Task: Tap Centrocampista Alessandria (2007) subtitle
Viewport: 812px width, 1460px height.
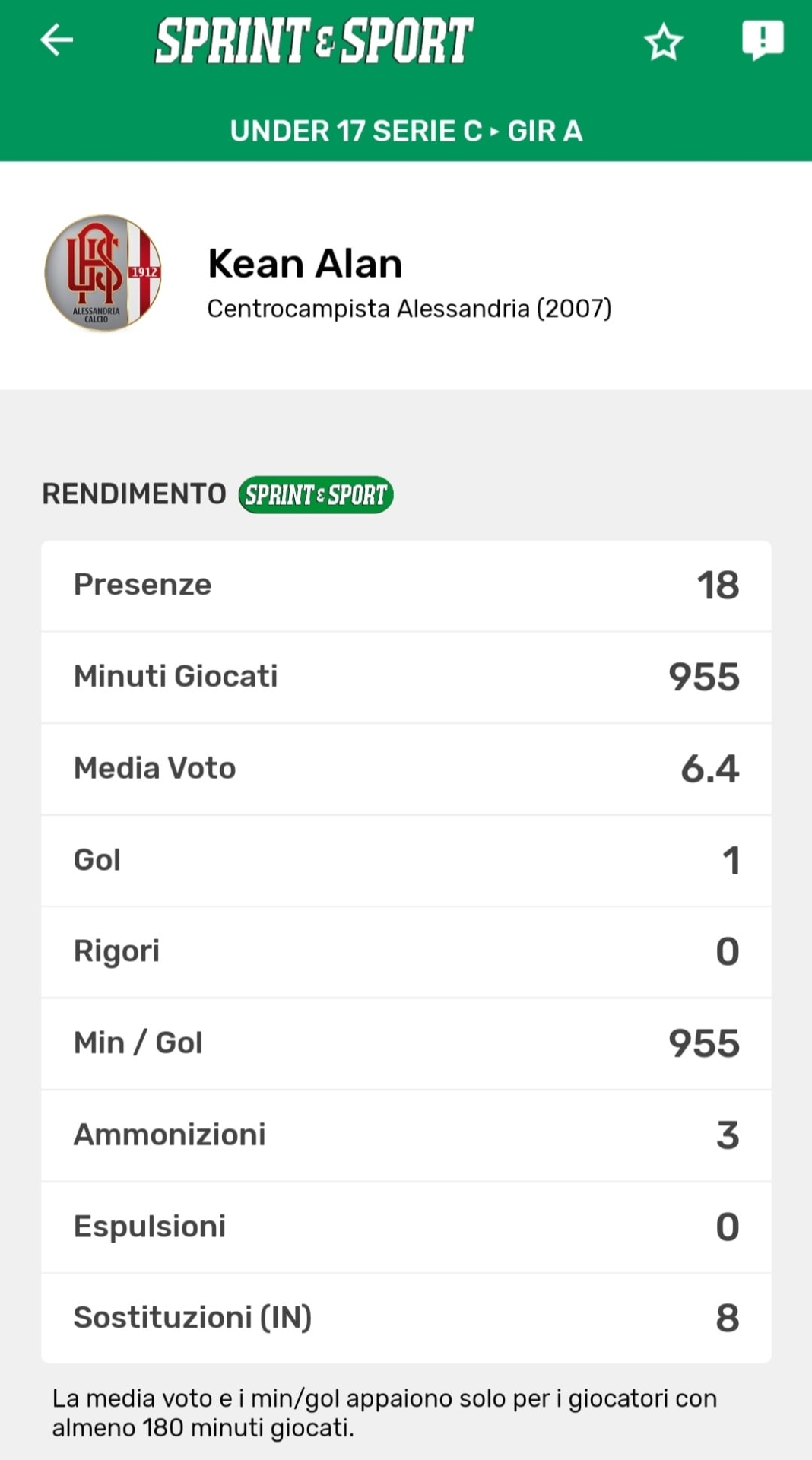Action: point(409,309)
